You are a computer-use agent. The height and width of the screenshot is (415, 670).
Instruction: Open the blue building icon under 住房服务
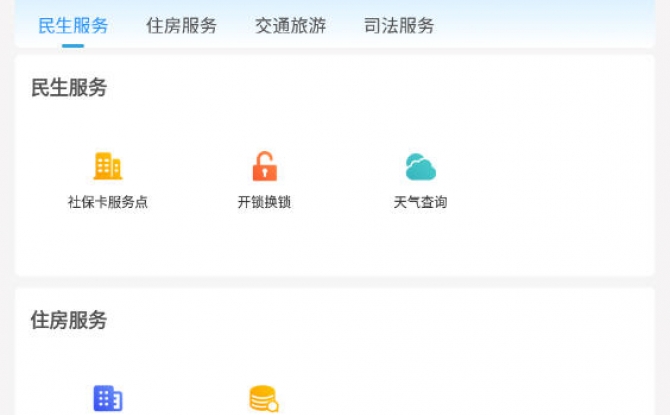(108, 398)
